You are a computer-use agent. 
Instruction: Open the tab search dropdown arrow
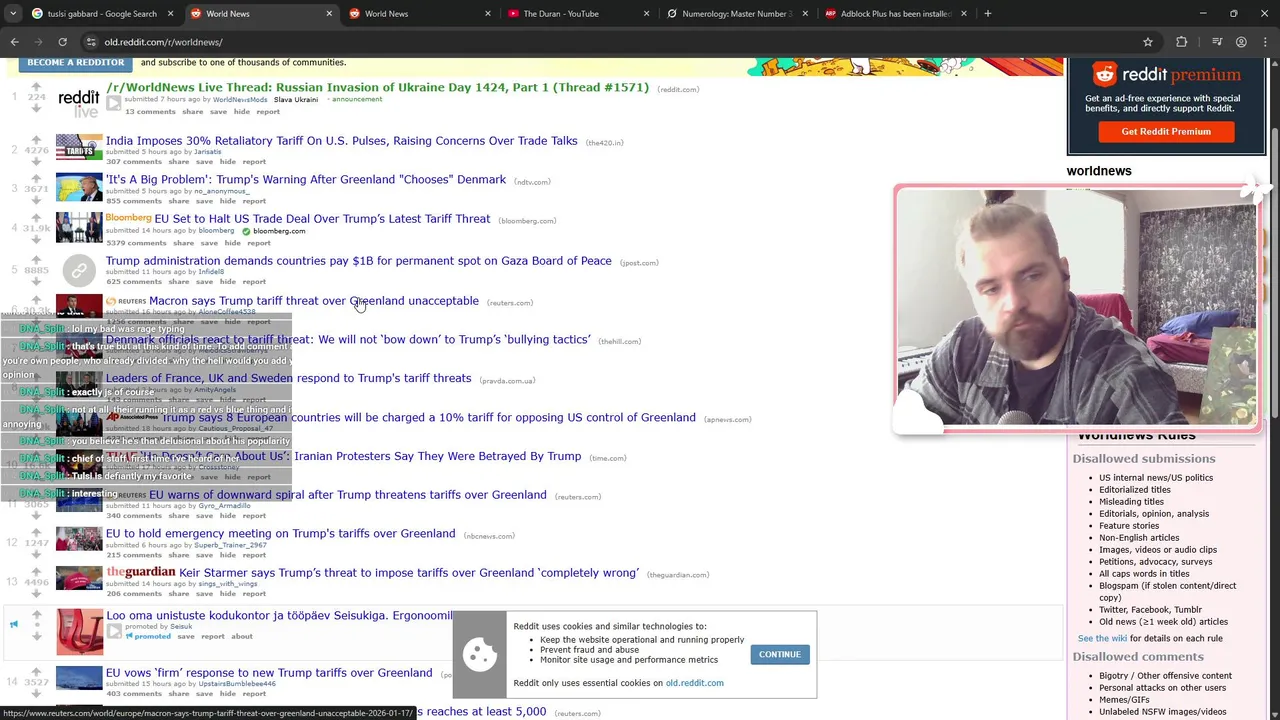[x=13, y=14]
